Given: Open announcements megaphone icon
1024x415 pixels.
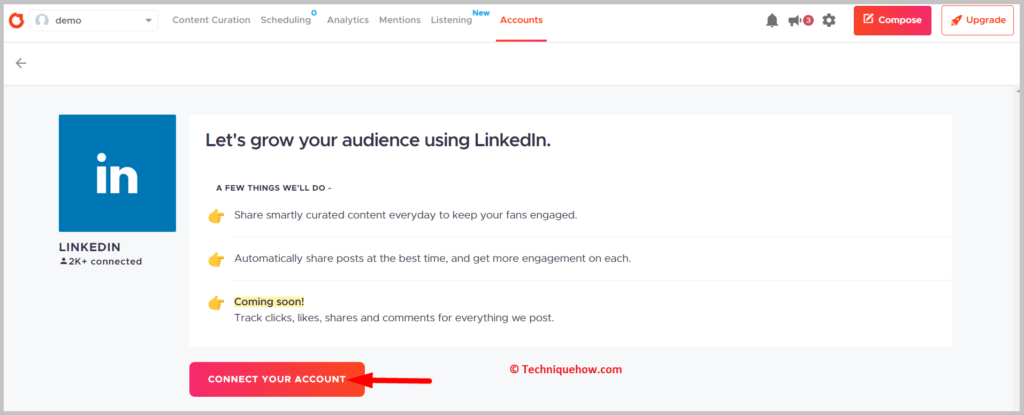Looking at the screenshot, I should pyautogui.click(x=795, y=20).
